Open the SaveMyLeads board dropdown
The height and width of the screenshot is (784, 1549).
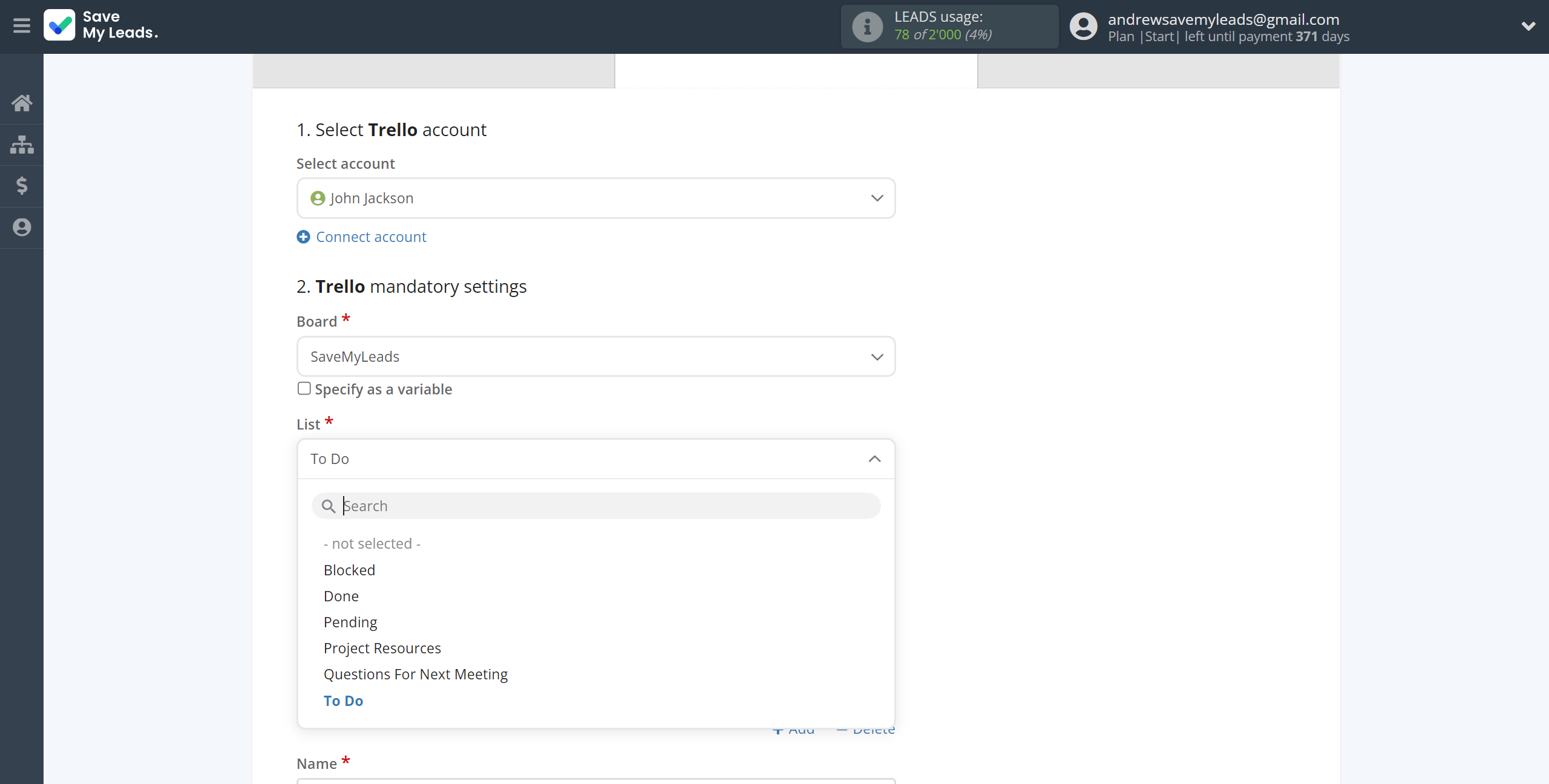click(596, 357)
